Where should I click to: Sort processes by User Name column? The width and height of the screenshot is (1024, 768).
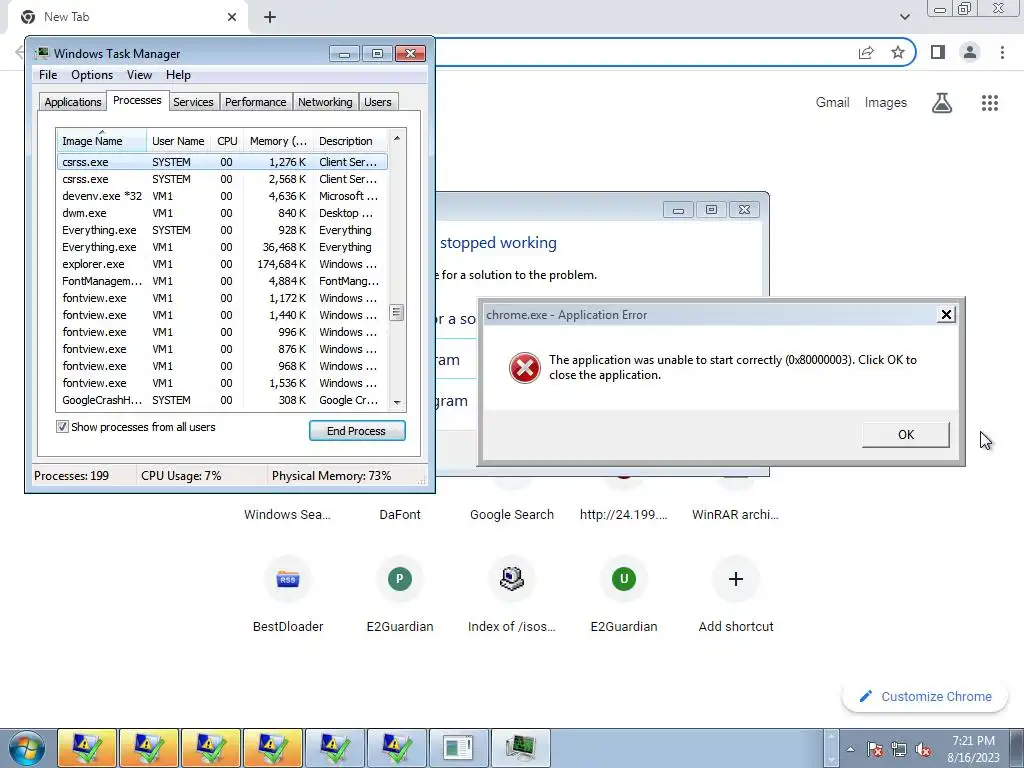(178, 140)
